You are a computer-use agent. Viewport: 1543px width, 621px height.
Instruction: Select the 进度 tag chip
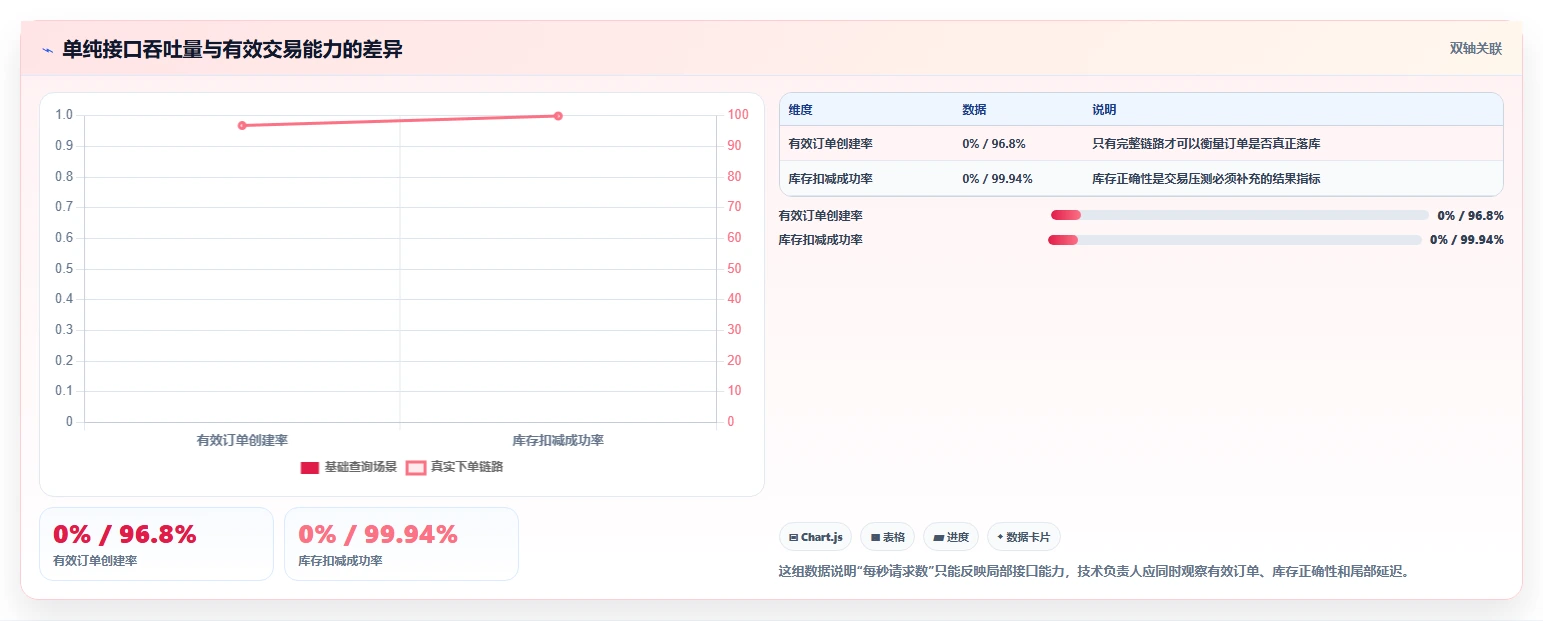(951, 537)
